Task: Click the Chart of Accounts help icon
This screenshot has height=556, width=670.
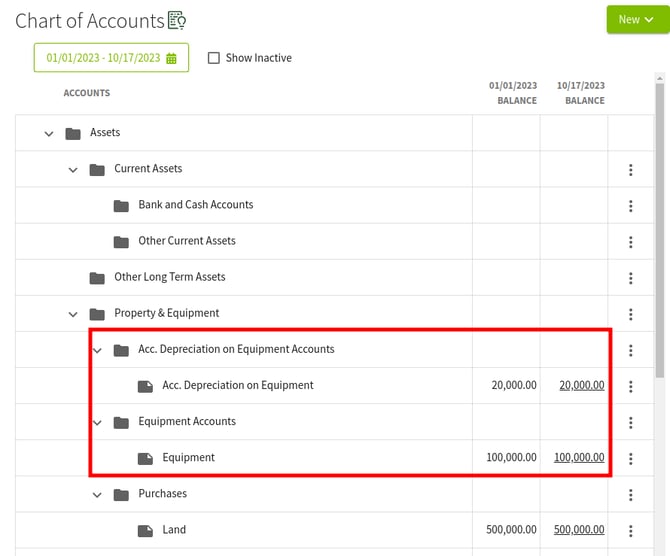Action: 177,21
